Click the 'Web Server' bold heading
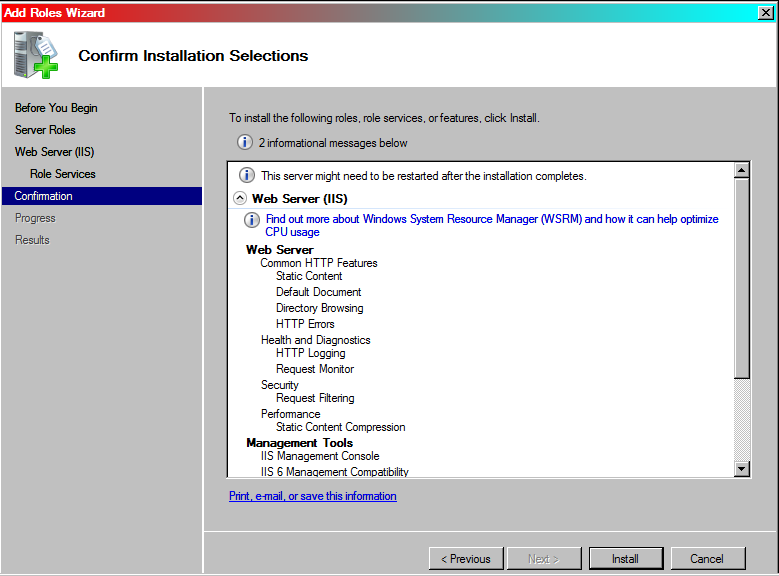779x576 pixels. pyautogui.click(x=280, y=249)
